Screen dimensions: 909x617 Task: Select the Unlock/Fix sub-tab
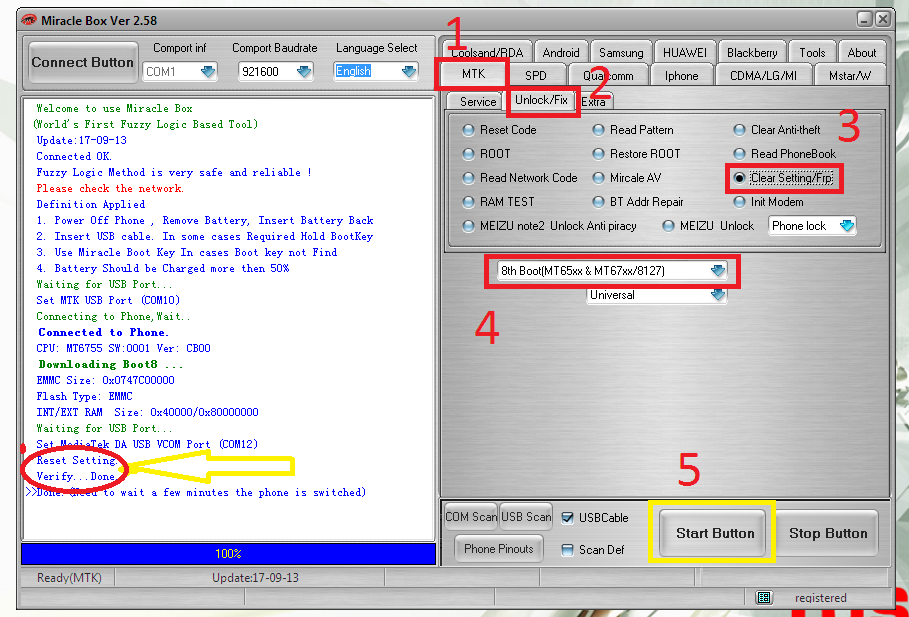pos(541,100)
